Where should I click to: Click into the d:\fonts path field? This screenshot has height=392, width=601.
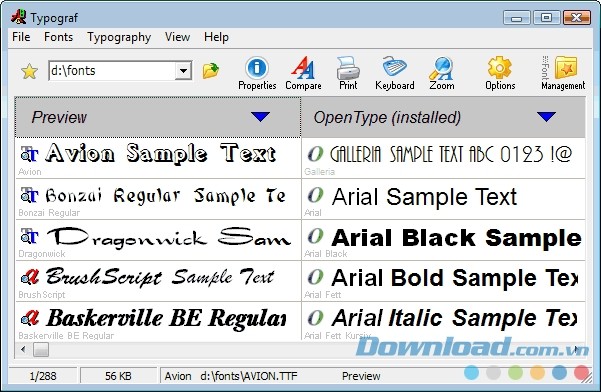[x=113, y=71]
